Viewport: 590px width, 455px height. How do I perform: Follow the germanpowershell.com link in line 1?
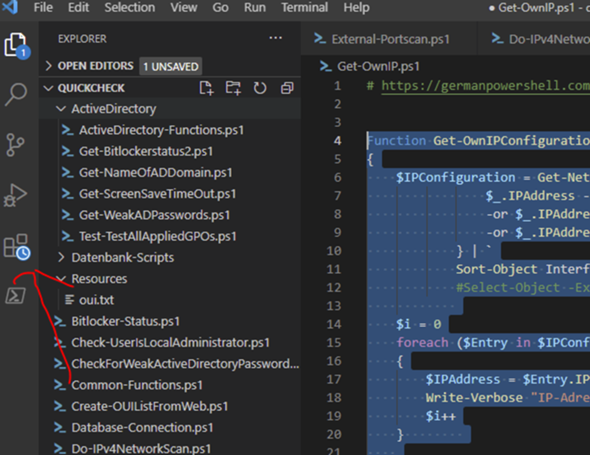pos(485,86)
